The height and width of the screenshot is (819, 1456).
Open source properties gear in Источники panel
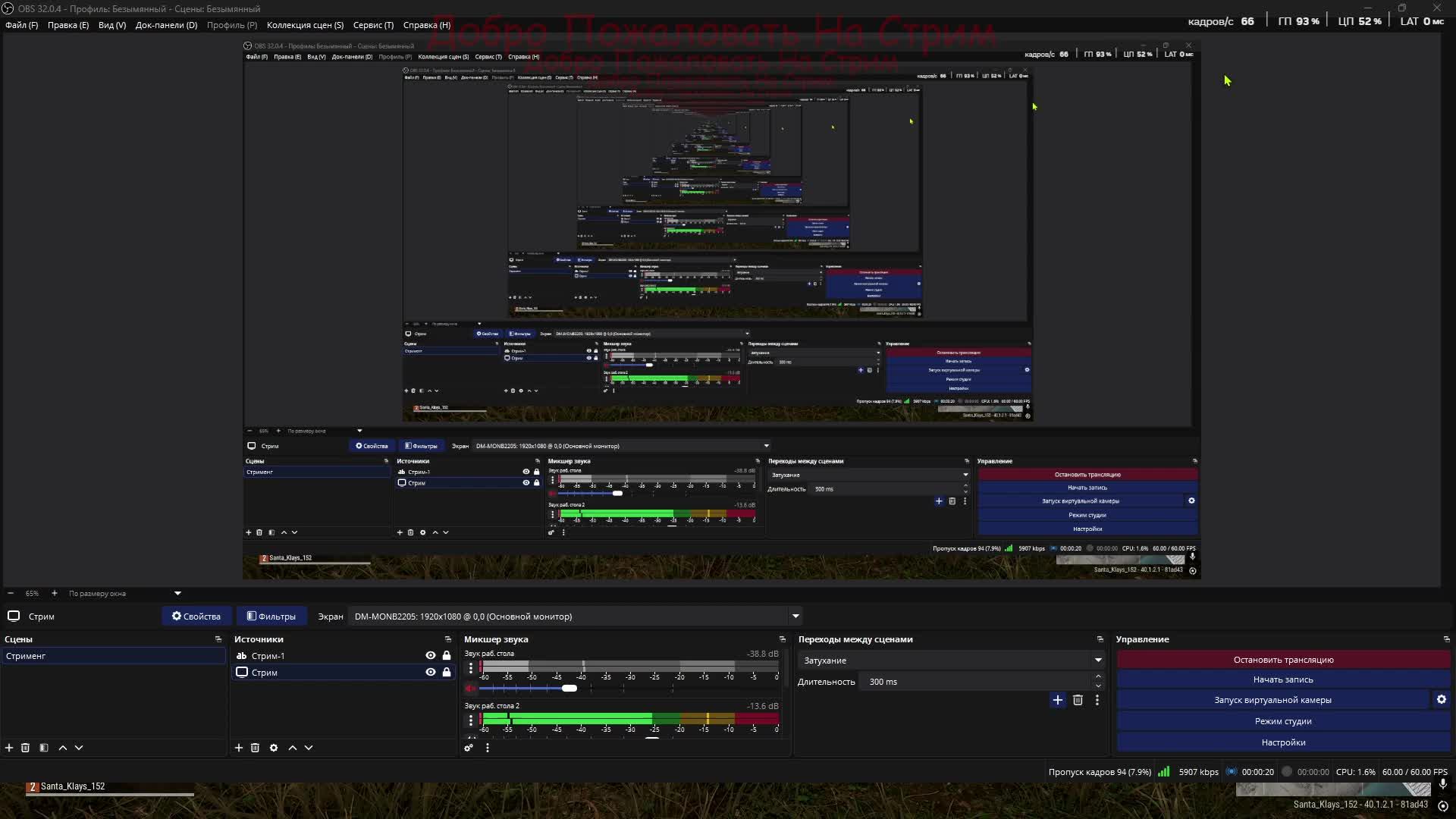tap(274, 748)
